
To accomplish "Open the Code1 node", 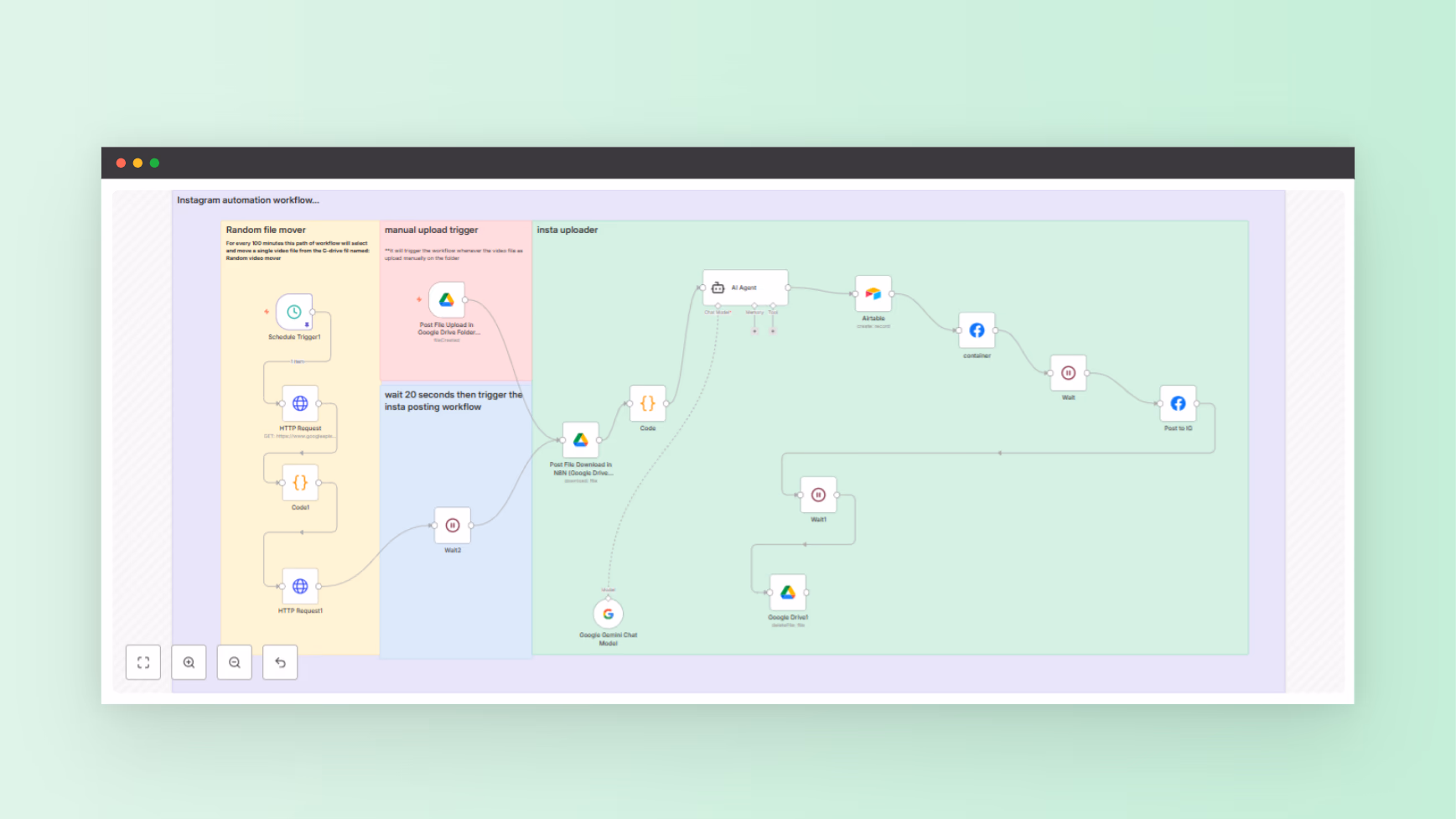I will click(299, 482).
